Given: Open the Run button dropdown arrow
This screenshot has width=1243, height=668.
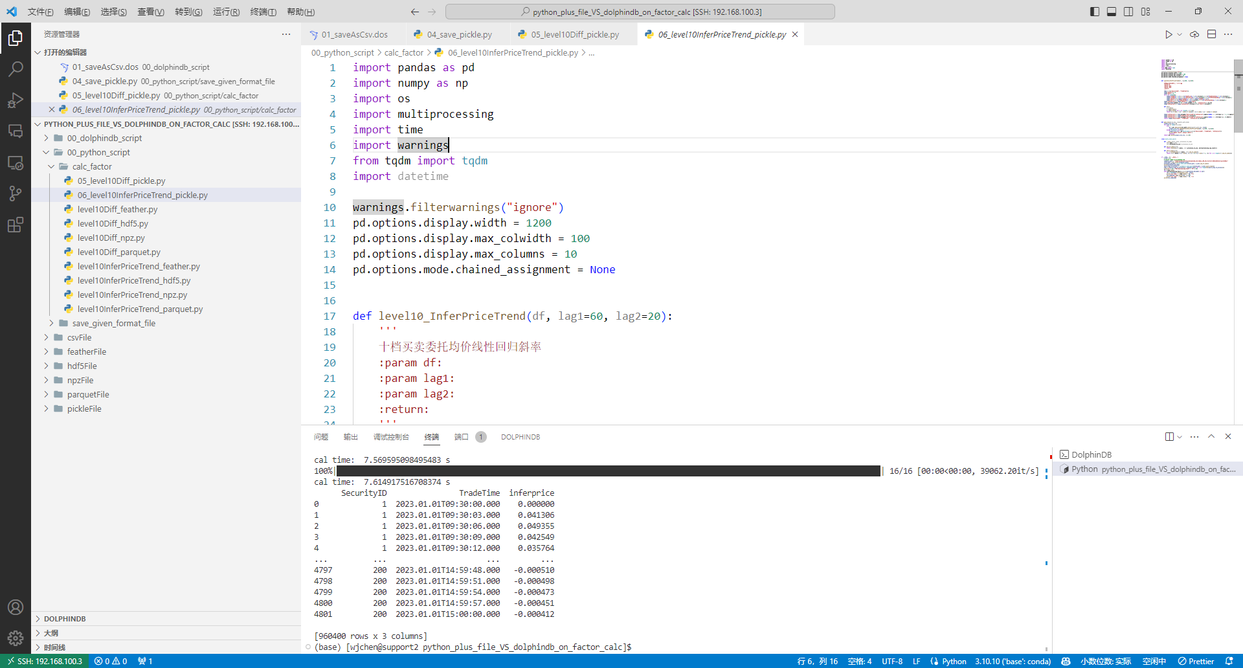Looking at the screenshot, I should coord(1180,33).
